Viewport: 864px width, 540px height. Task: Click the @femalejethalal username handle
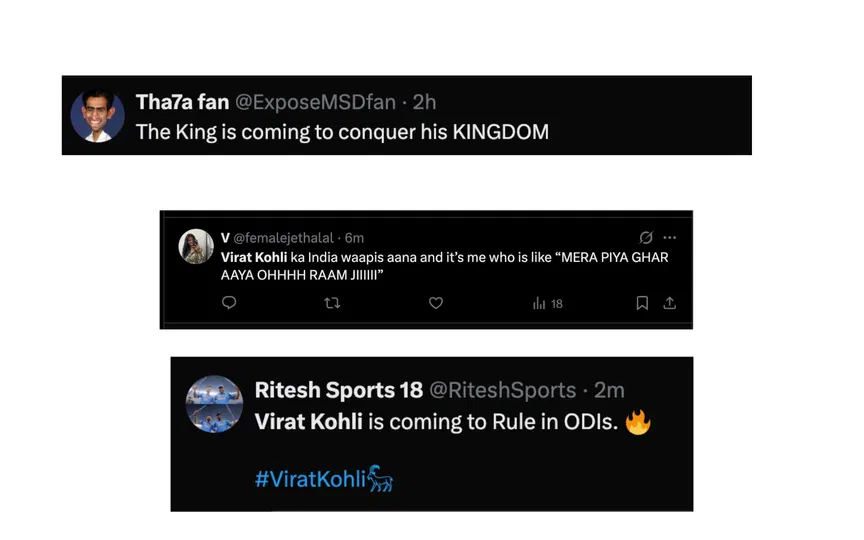(283, 238)
